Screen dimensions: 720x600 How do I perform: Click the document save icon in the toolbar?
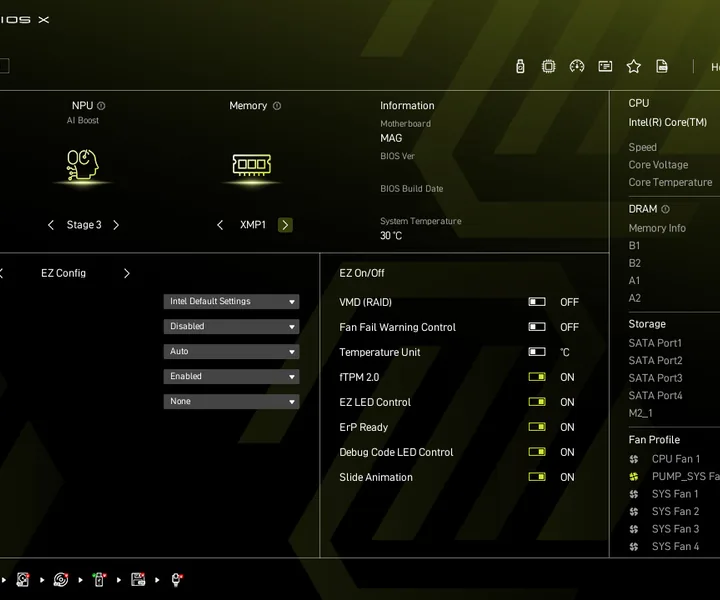[662, 67]
